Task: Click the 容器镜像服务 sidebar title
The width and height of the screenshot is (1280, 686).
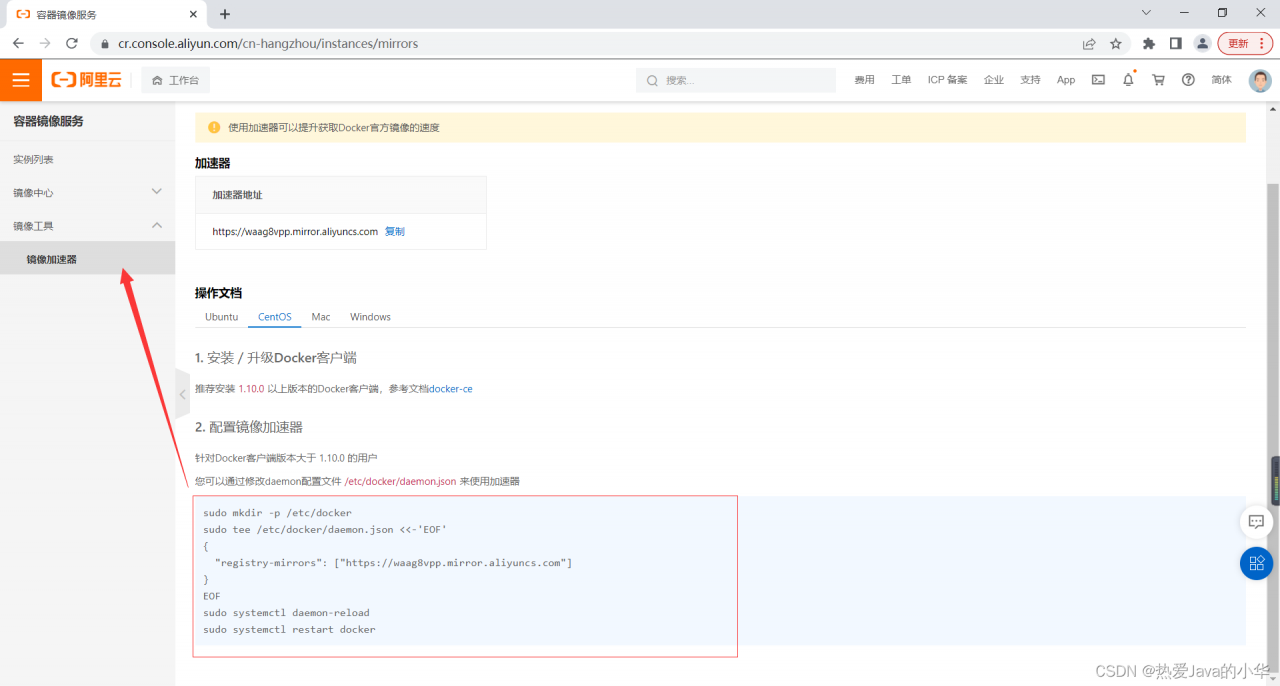Action: click(48, 121)
